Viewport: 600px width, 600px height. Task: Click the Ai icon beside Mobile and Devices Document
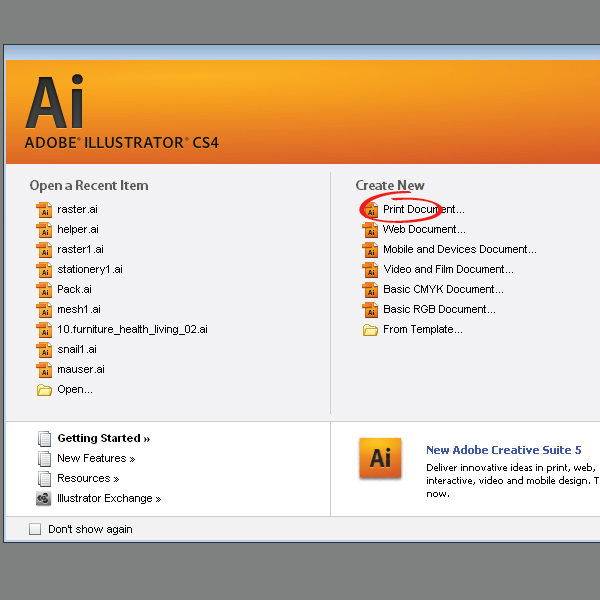coord(370,249)
